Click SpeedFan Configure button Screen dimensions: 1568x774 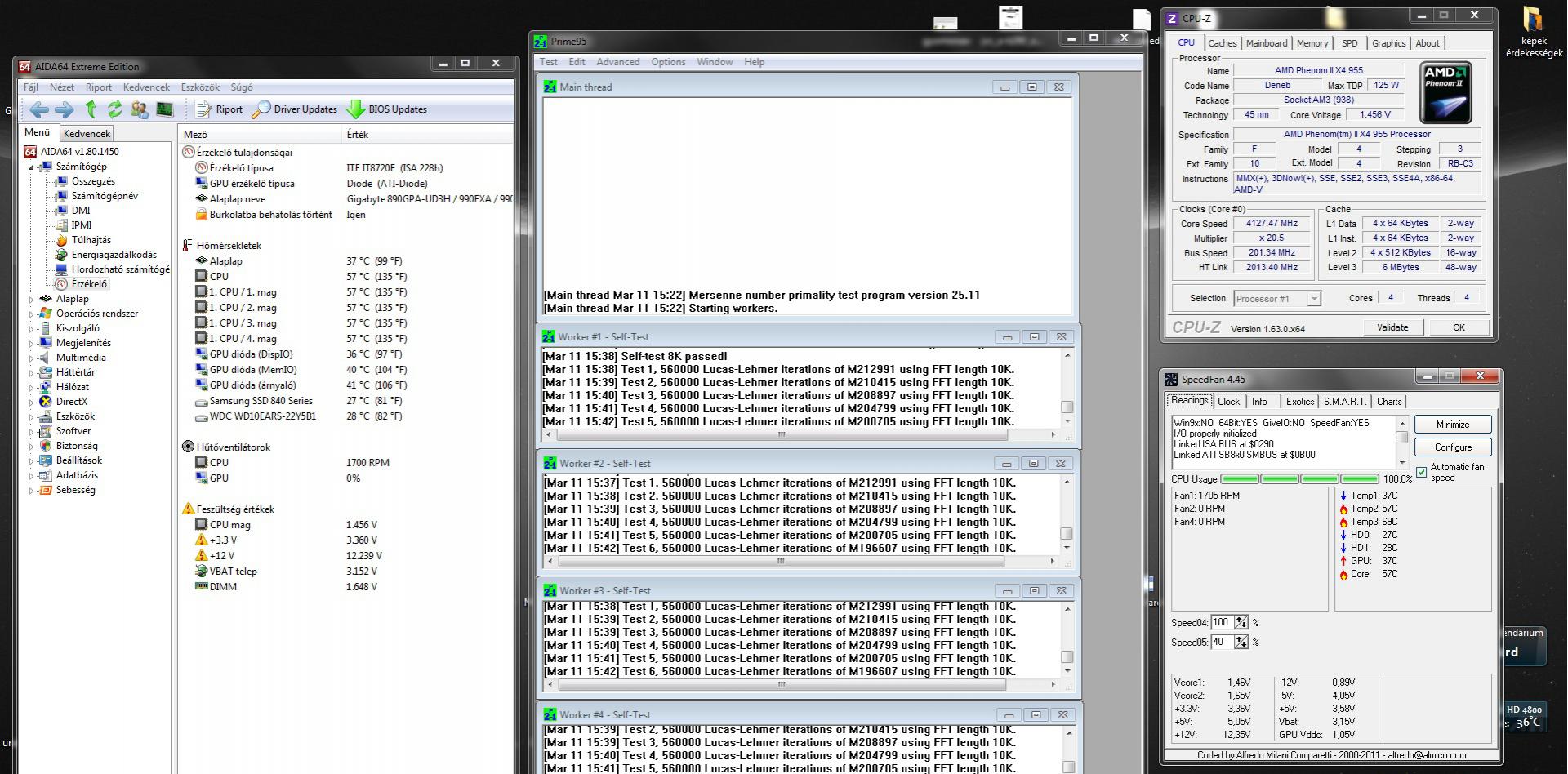tap(1453, 447)
